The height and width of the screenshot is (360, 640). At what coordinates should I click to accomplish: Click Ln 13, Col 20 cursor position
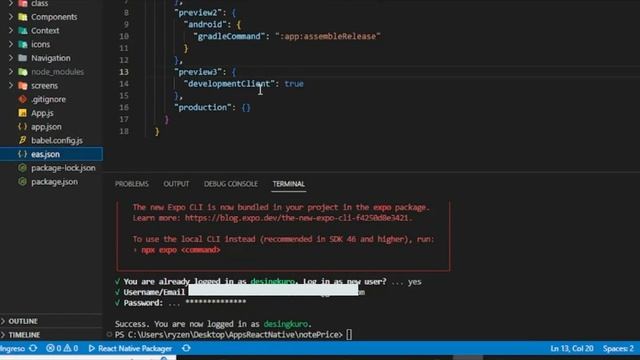571,348
